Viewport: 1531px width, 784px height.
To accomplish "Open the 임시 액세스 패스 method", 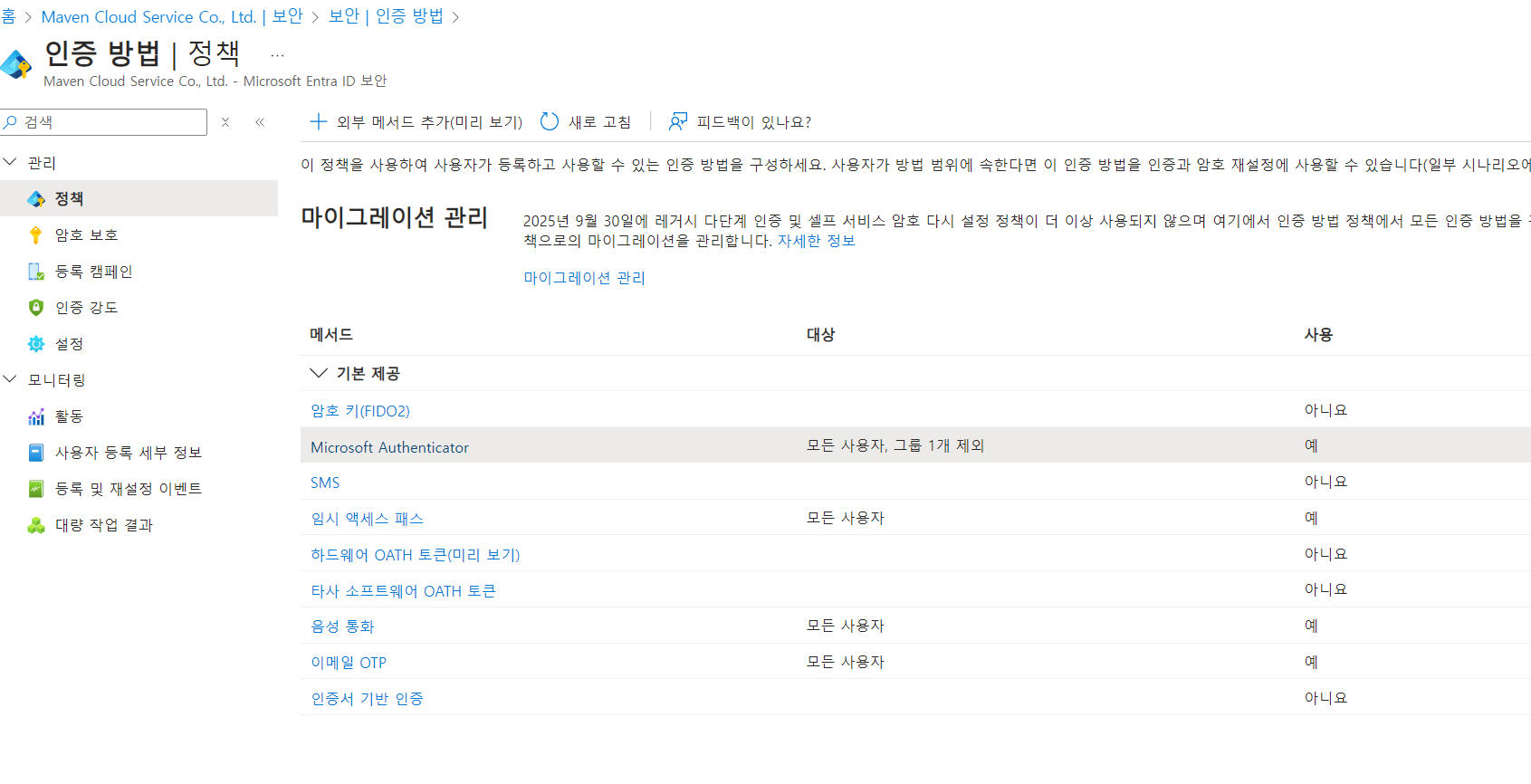I will (x=367, y=519).
